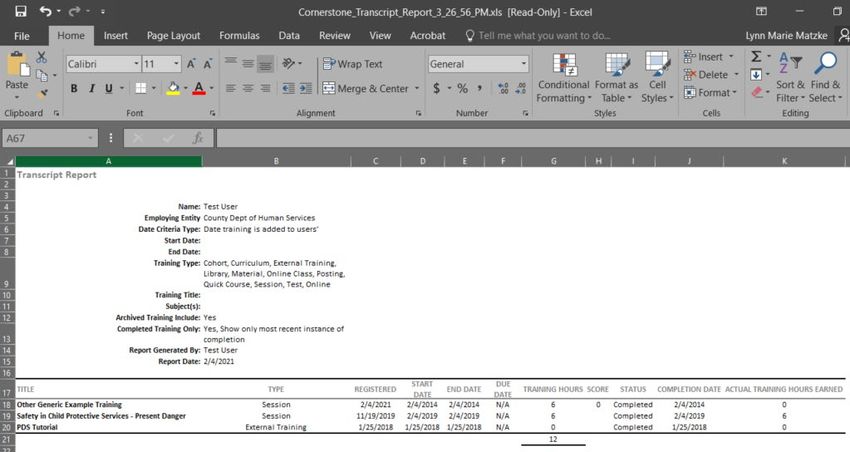Set bottom vertical alignment
850x452 pixels.
pyautogui.click(x=265, y=64)
